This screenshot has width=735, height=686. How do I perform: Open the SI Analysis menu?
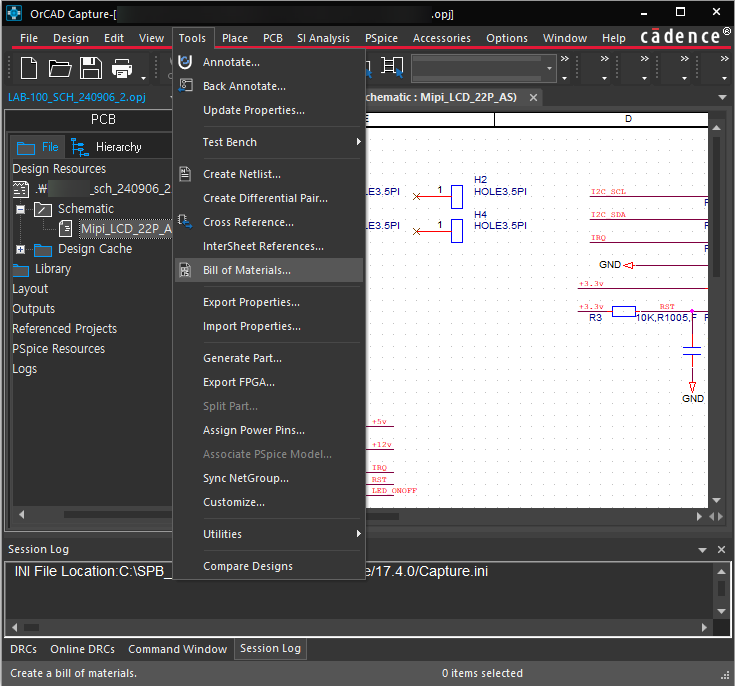click(323, 38)
